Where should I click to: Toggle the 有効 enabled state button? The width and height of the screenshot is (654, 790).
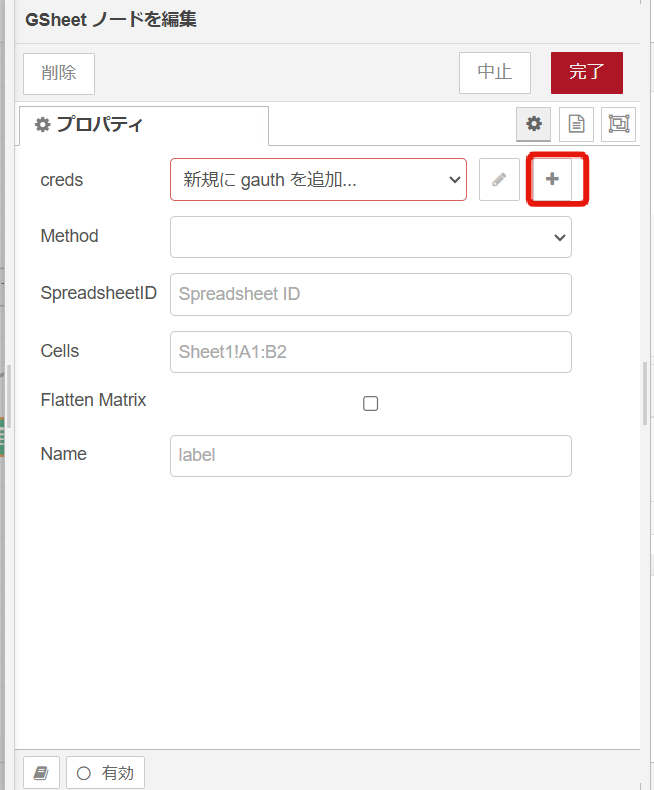[105, 772]
